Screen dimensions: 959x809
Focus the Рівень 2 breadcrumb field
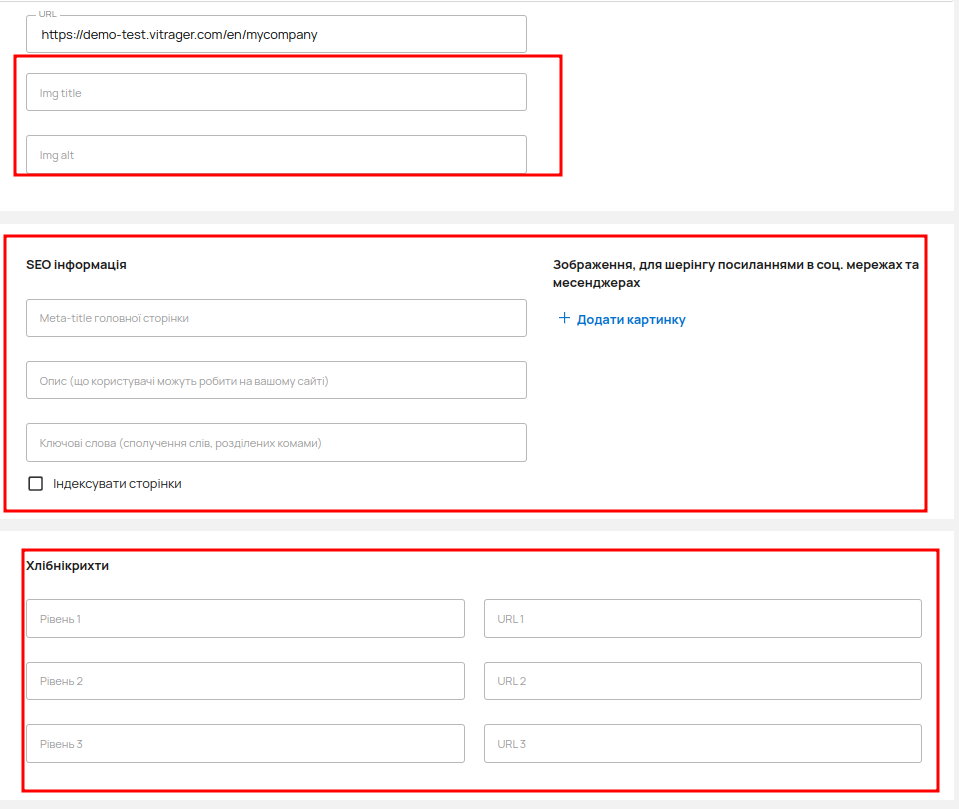tap(245, 681)
